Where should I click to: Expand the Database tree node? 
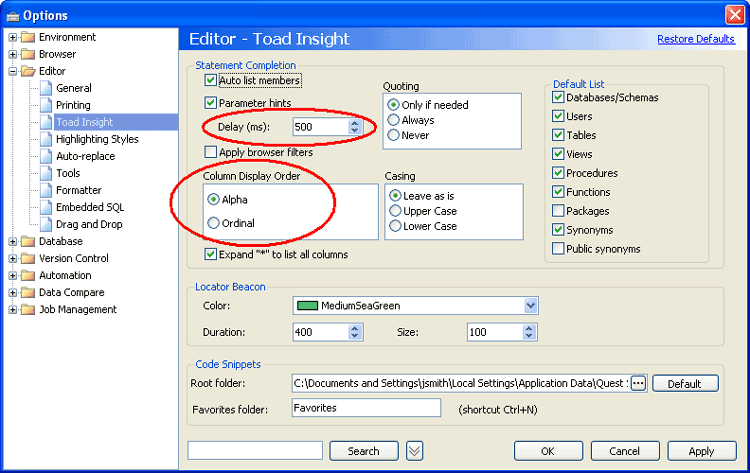click(13, 242)
